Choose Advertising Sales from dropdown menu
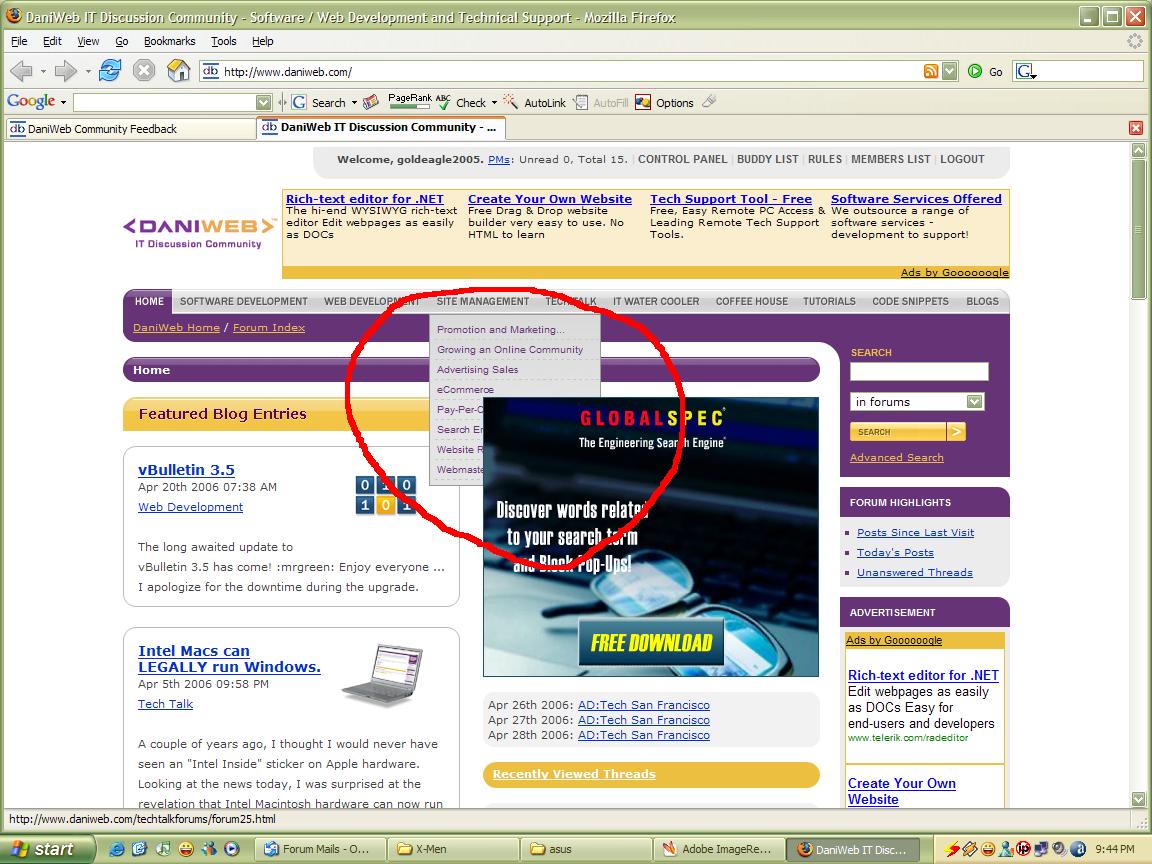Image resolution: width=1152 pixels, height=864 pixels. coord(478,370)
